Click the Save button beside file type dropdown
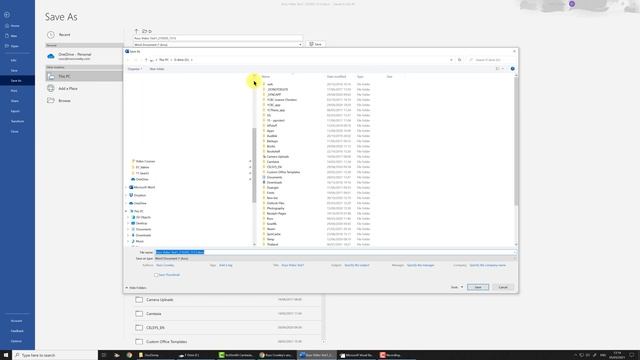Image resolution: width=640 pixels, height=360 pixels. (x=316, y=44)
